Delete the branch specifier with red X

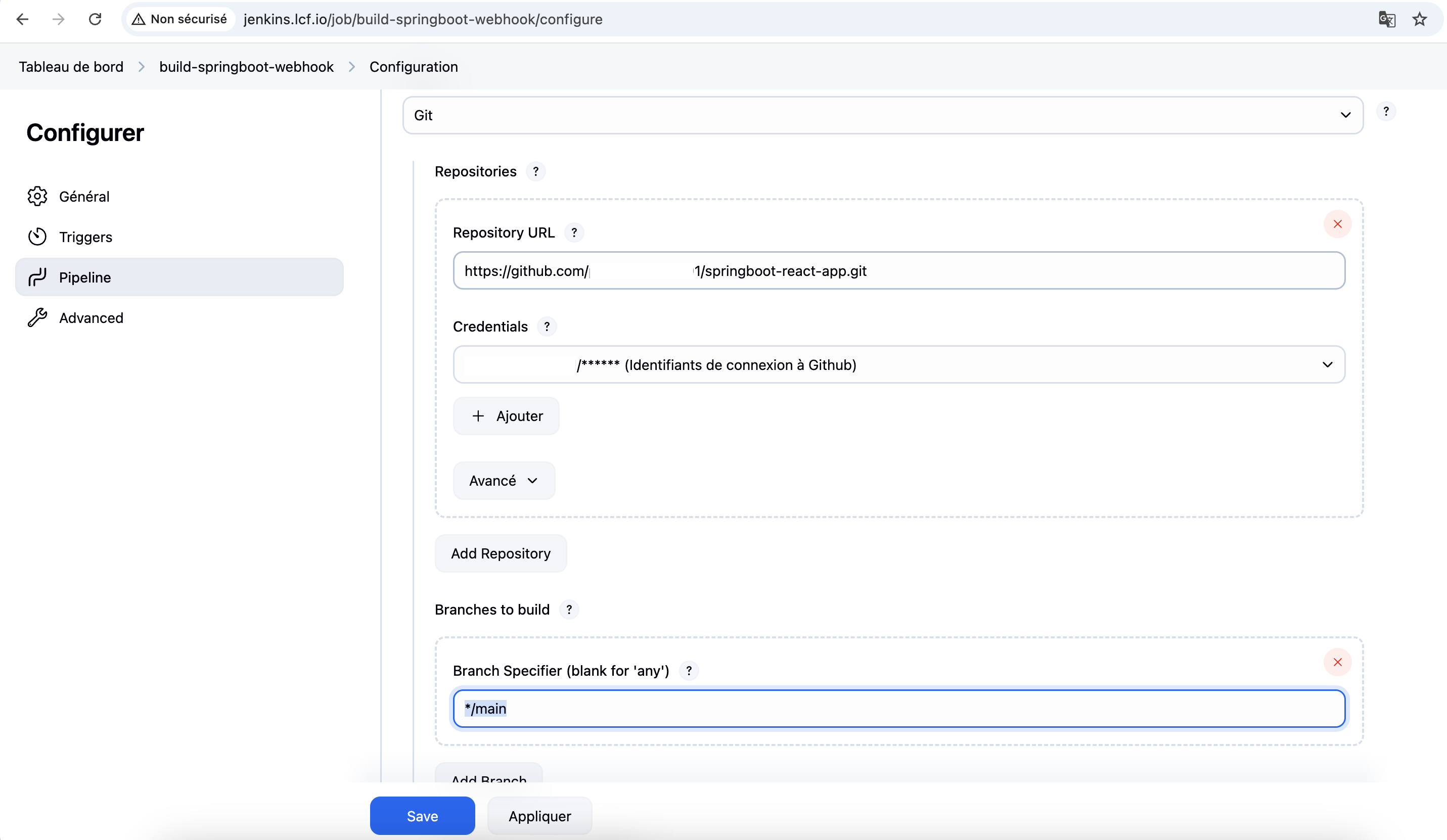[x=1337, y=662]
